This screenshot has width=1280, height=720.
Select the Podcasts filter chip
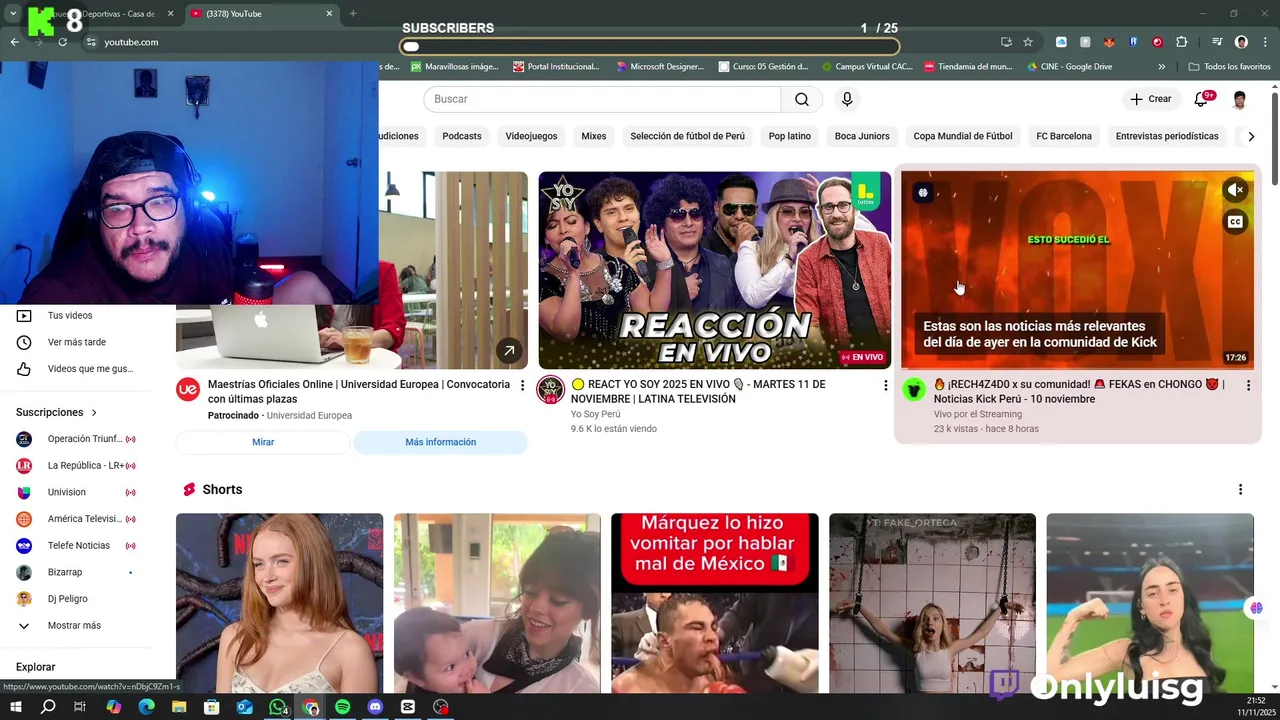462,136
